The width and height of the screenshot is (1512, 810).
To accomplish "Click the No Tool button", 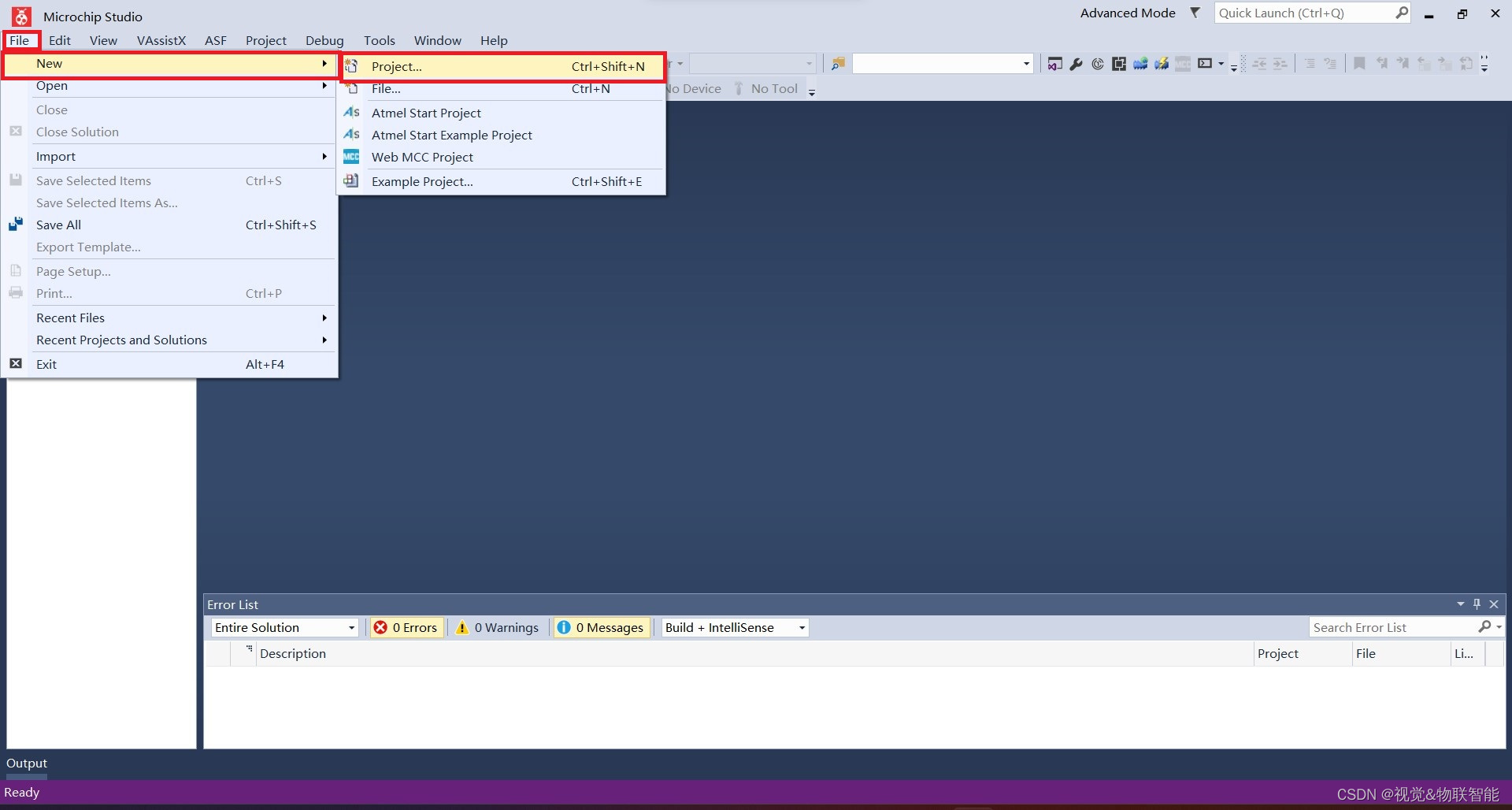I will coord(766,88).
